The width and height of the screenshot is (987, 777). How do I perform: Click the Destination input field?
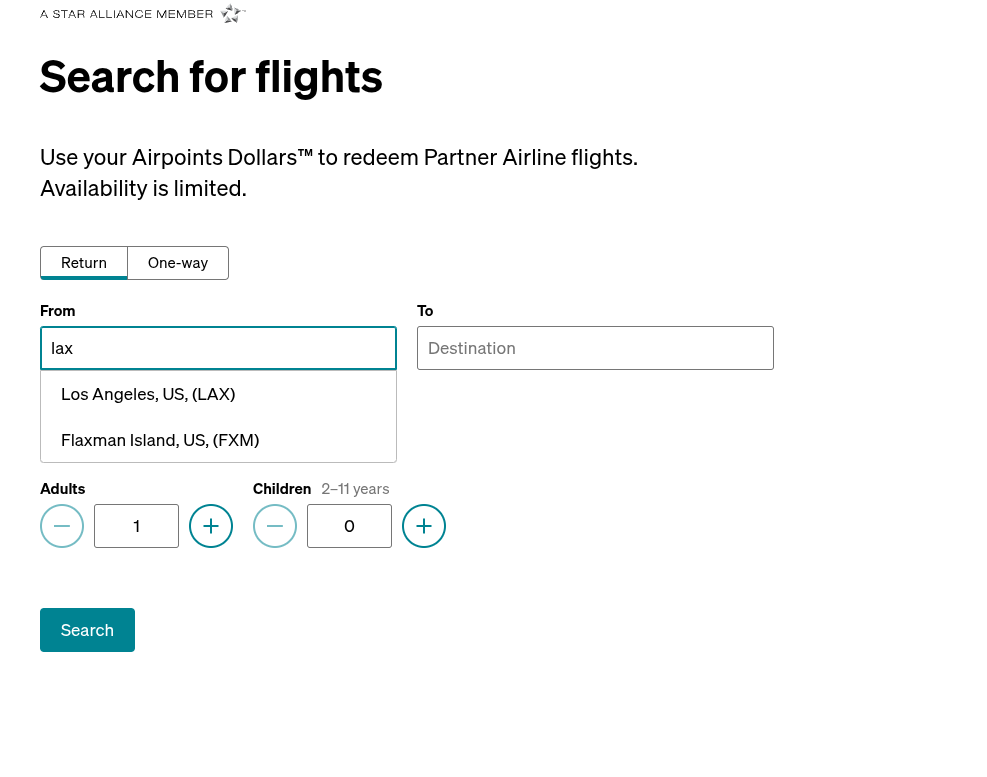pos(595,348)
